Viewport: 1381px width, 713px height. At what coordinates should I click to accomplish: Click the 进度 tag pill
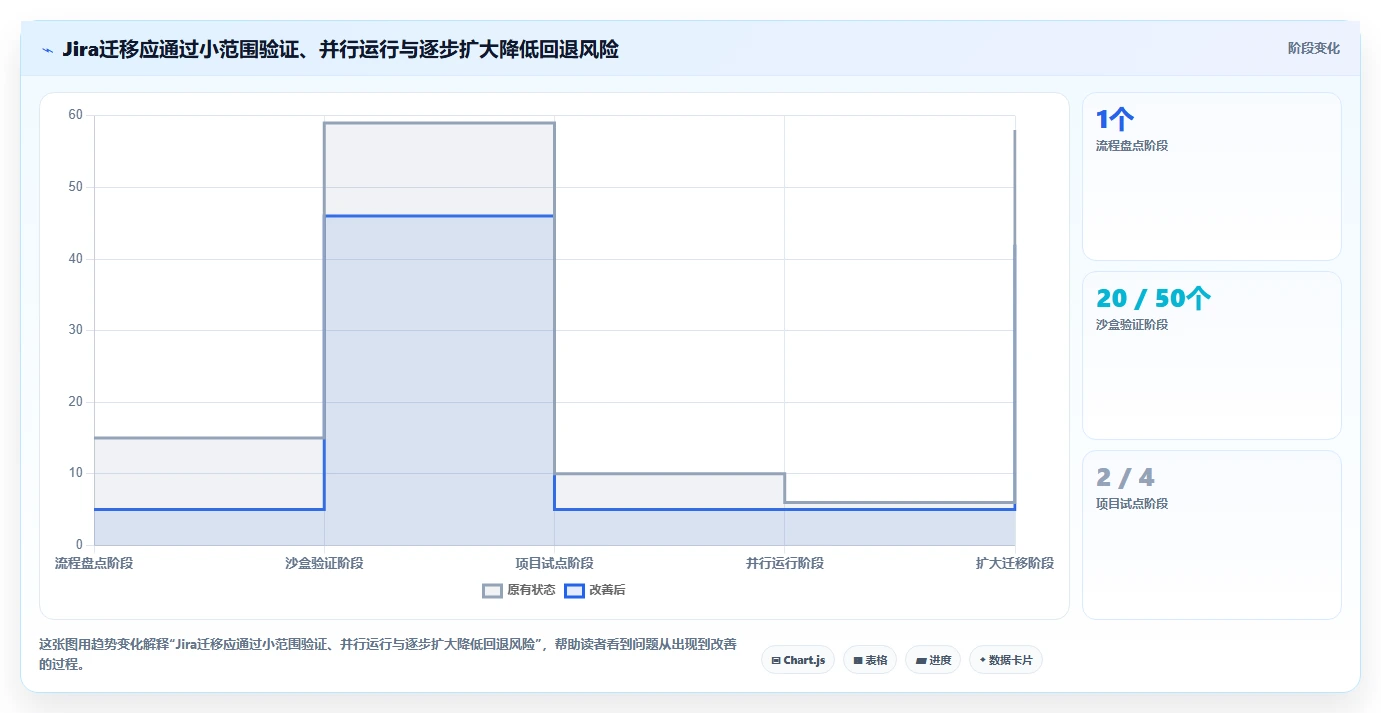[933, 660]
